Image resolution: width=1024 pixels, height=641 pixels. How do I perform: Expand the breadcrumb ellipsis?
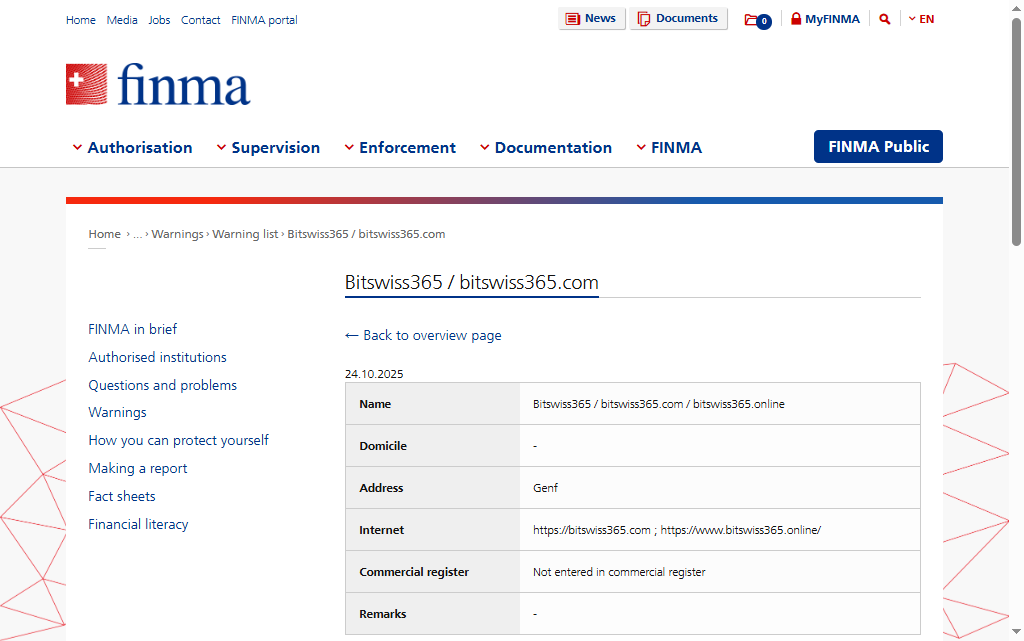click(x=137, y=233)
